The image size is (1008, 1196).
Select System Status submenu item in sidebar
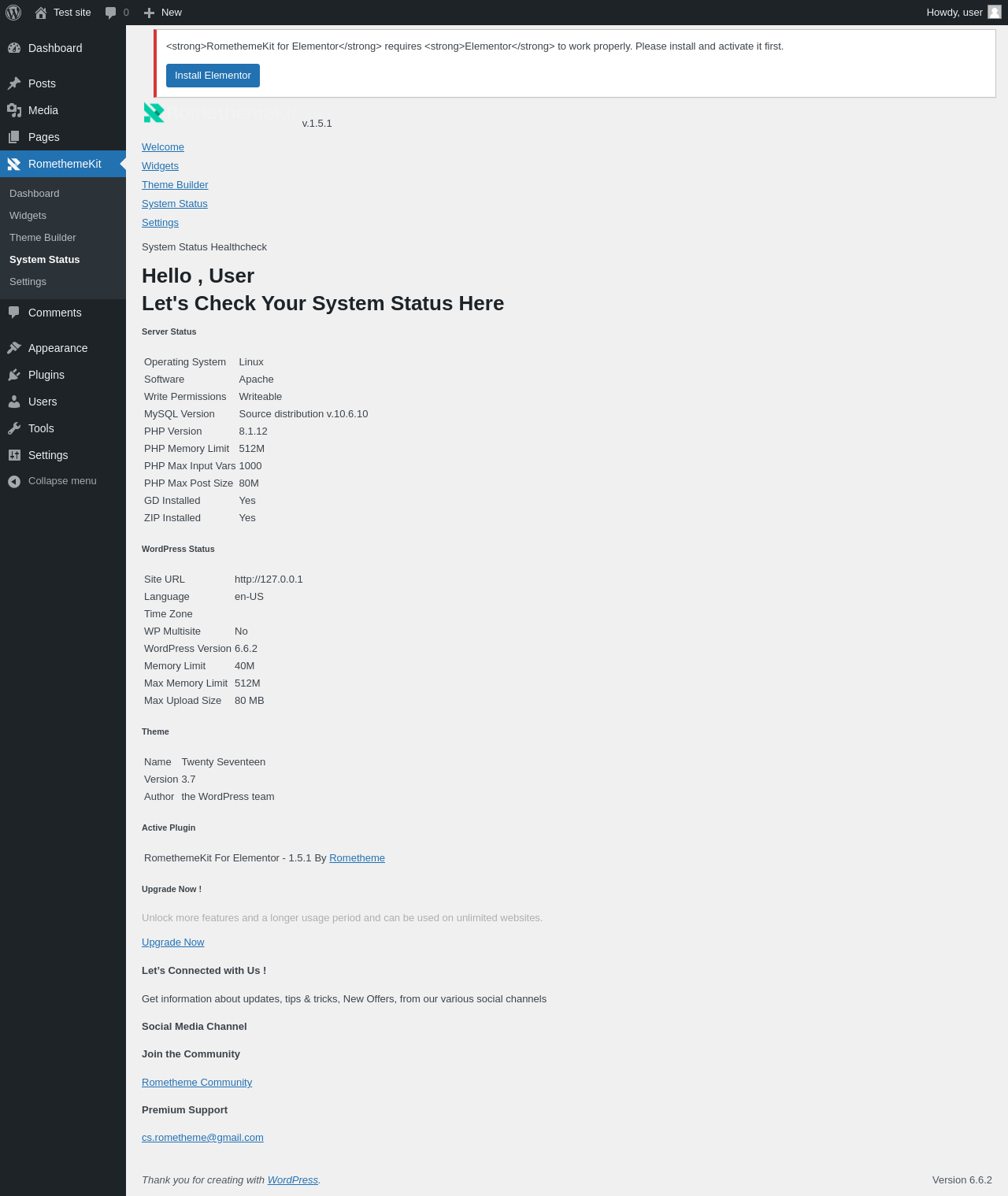(x=45, y=260)
